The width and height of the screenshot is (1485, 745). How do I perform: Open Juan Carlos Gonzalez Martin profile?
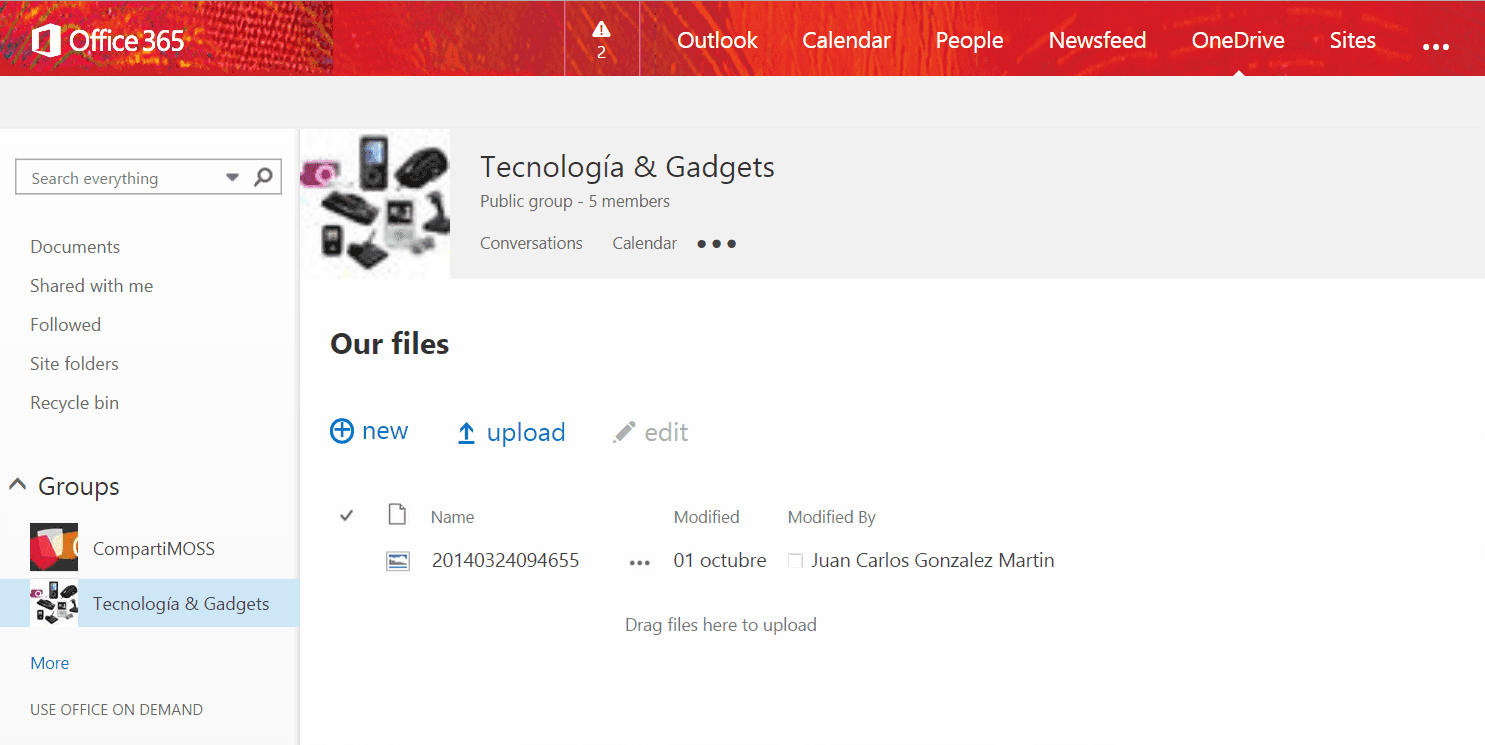pyautogui.click(x=933, y=560)
